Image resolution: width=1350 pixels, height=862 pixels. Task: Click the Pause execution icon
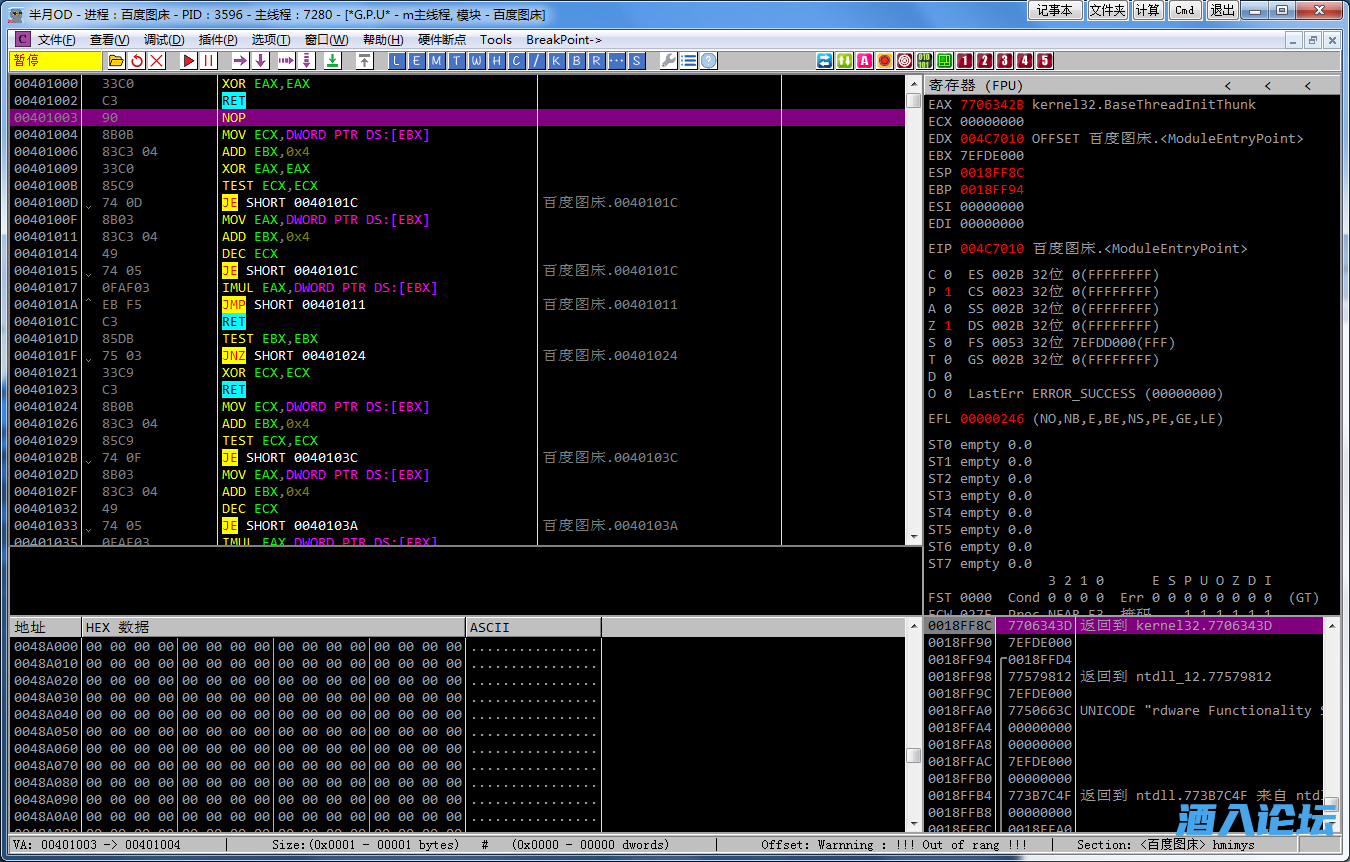point(208,61)
